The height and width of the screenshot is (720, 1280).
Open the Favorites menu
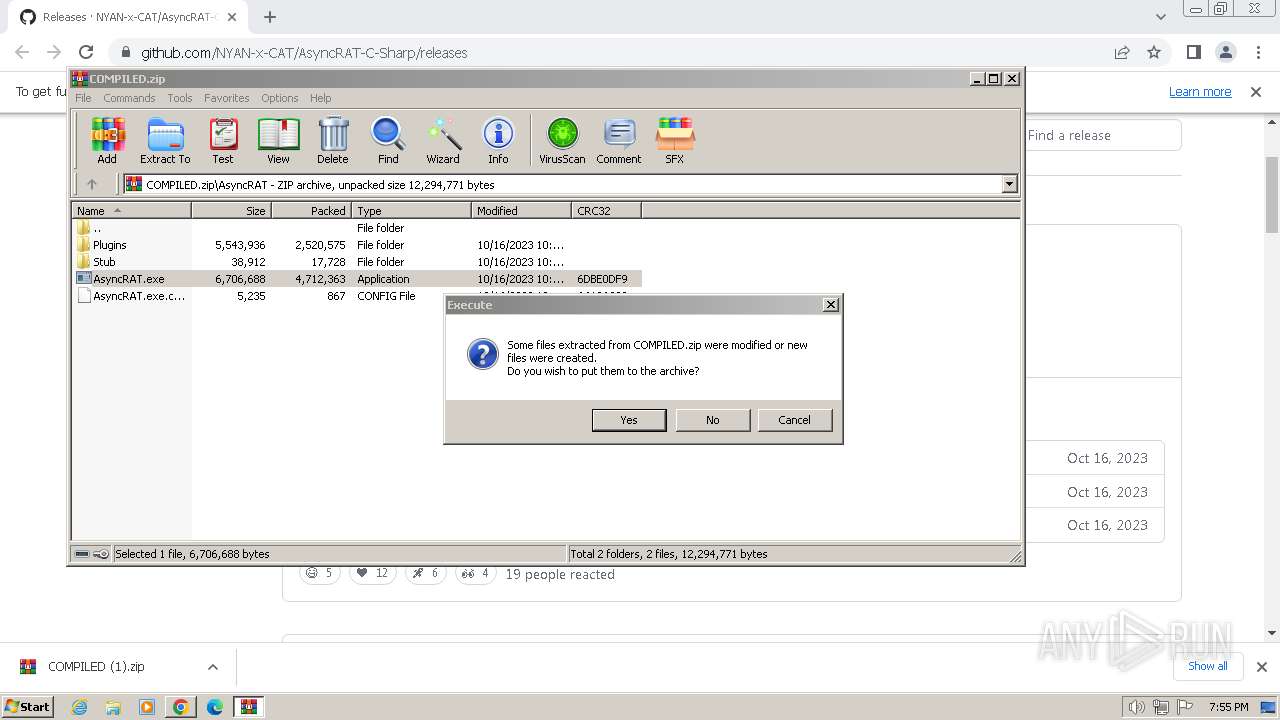[x=227, y=98]
